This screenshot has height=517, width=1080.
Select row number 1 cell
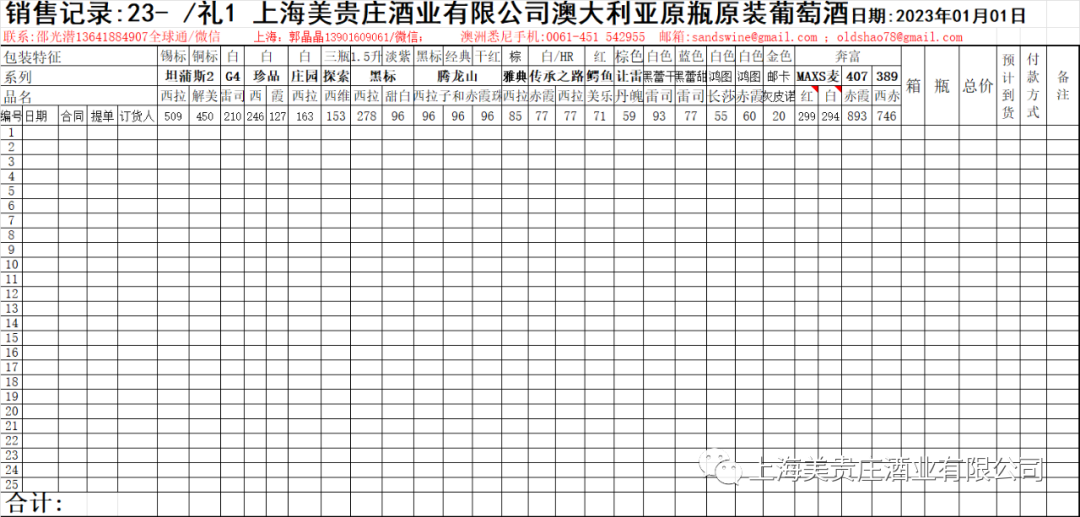pyautogui.click(x=12, y=132)
